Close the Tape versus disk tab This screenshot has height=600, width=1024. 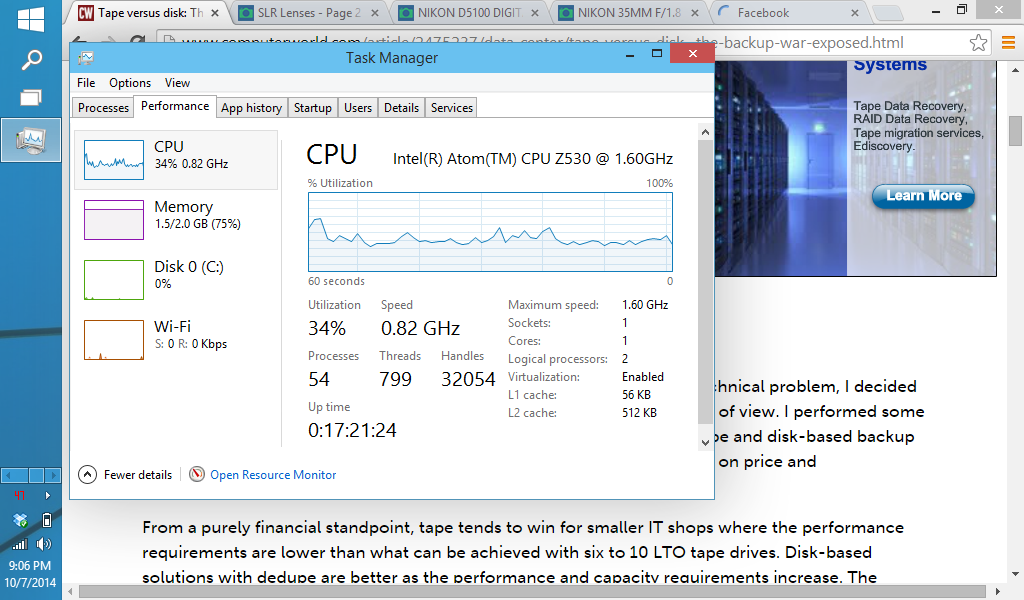(x=215, y=13)
